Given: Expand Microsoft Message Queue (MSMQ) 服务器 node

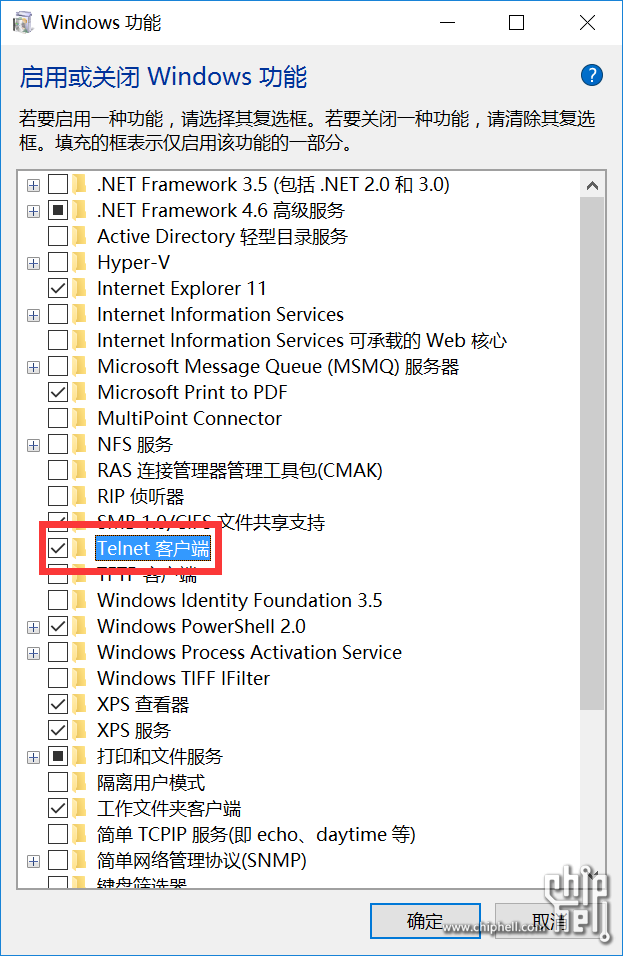Looking at the screenshot, I should (x=34, y=367).
